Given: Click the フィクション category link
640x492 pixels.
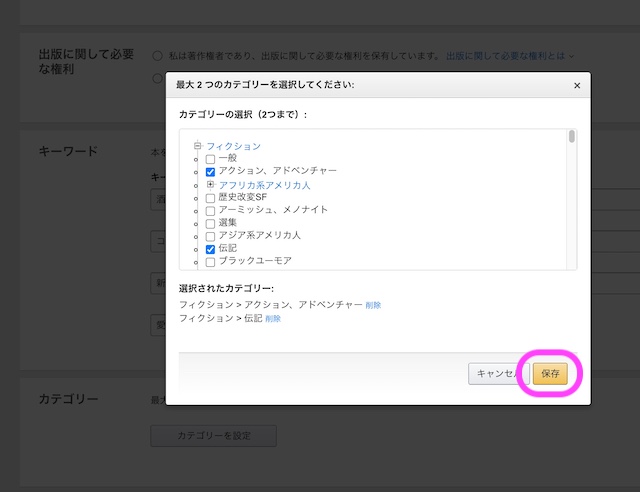Looking at the screenshot, I should (x=233, y=146).
